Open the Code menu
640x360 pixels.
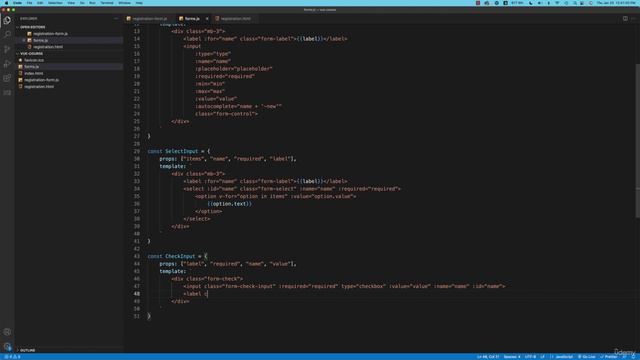click(x=18, y=3)
